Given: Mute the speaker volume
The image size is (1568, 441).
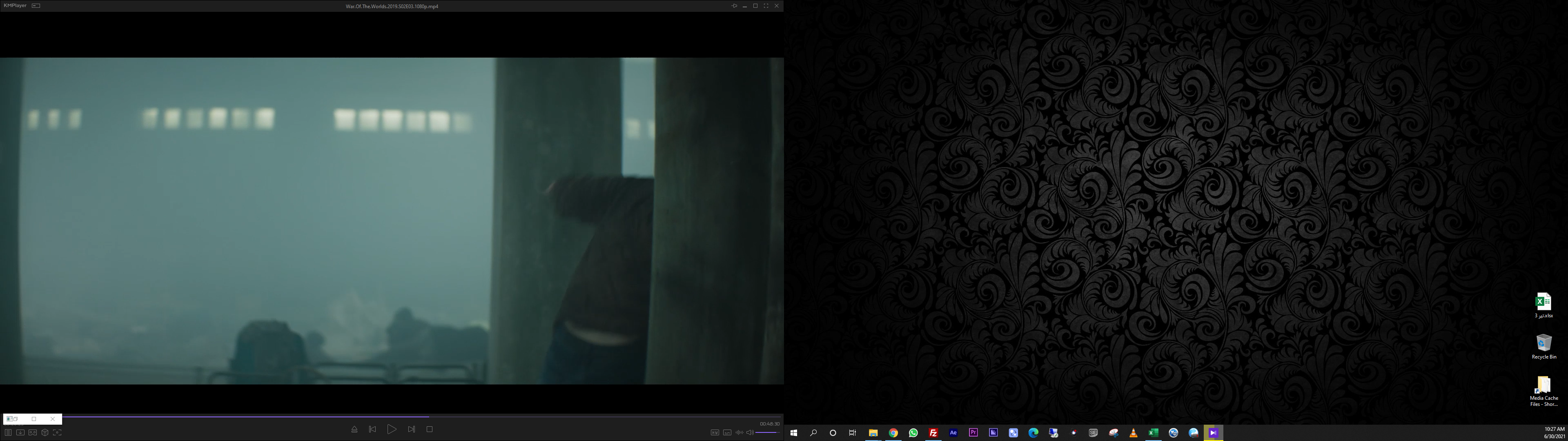Looking at the screenshot, I should (750, 432).
